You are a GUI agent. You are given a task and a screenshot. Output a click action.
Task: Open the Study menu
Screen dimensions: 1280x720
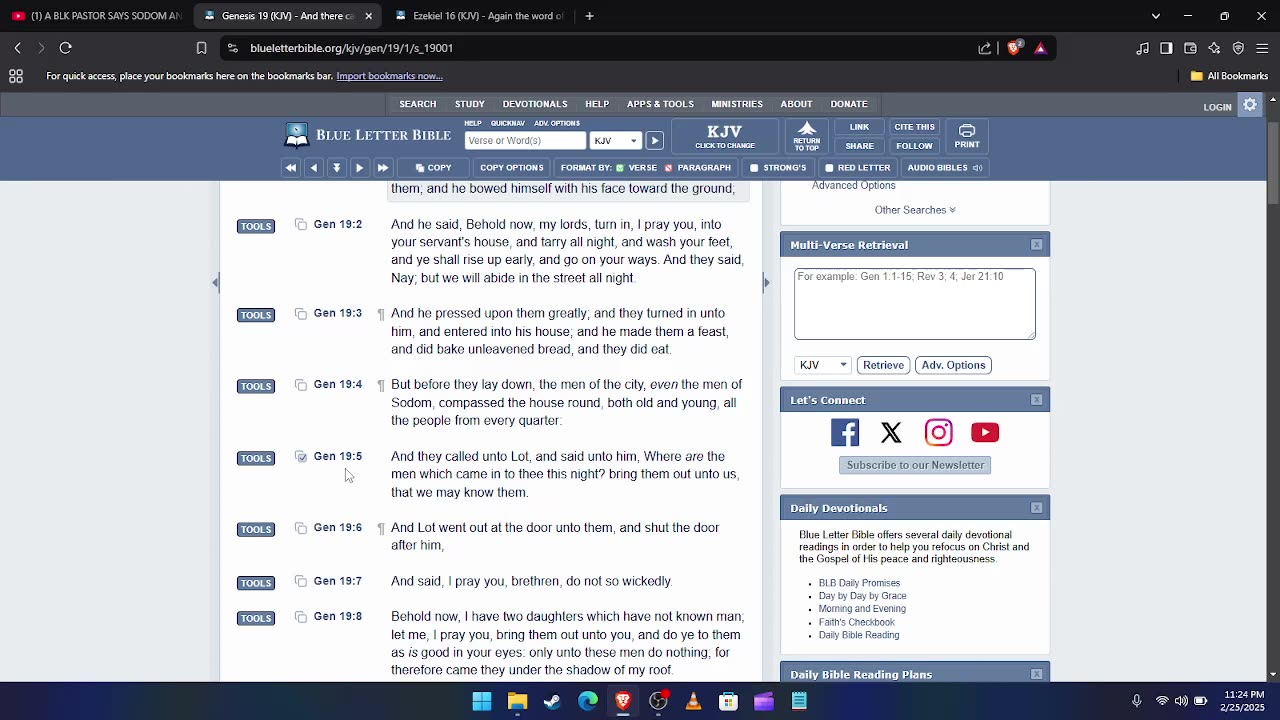(x=470, y=104)
